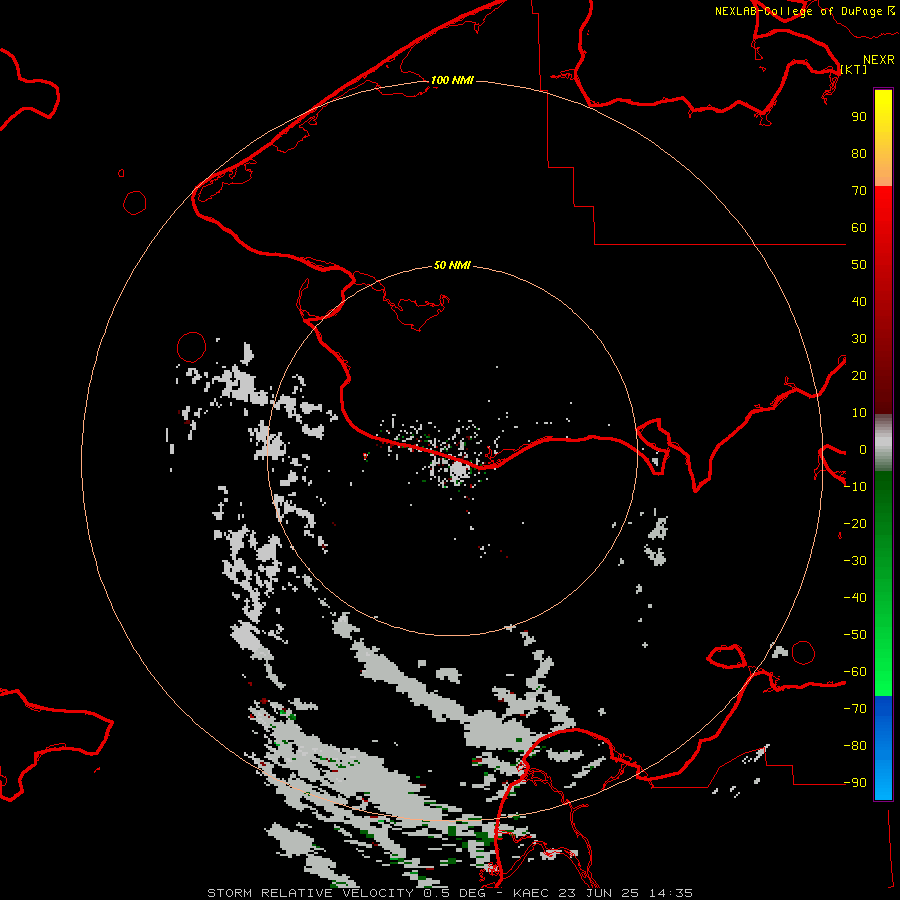Click the 100 NMI range ring label
This screenshot has height=900, width=900.
(x=452, y=80)
